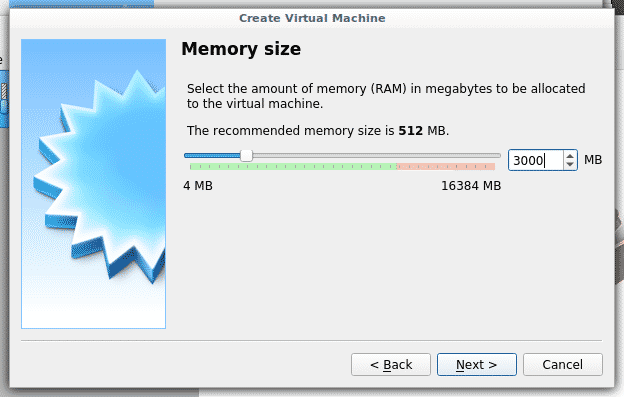Click the red zone of memory scale
Viewport: 624px width, 397px height.
[446, 166]
